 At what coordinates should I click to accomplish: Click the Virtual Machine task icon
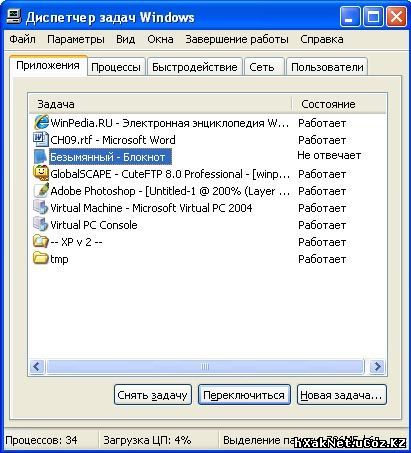[x=41, y=207]
